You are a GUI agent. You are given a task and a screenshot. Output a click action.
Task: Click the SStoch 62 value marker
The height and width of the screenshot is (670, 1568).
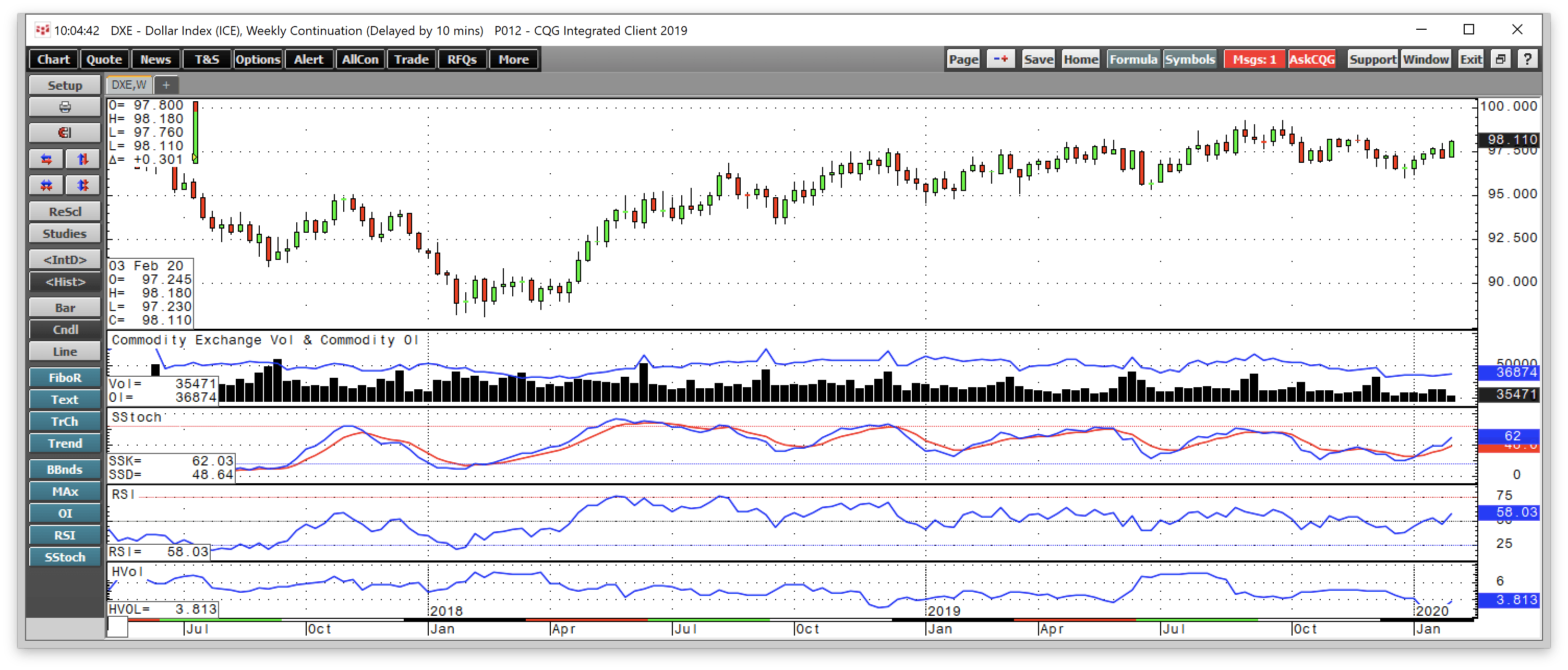point(1509,436)
